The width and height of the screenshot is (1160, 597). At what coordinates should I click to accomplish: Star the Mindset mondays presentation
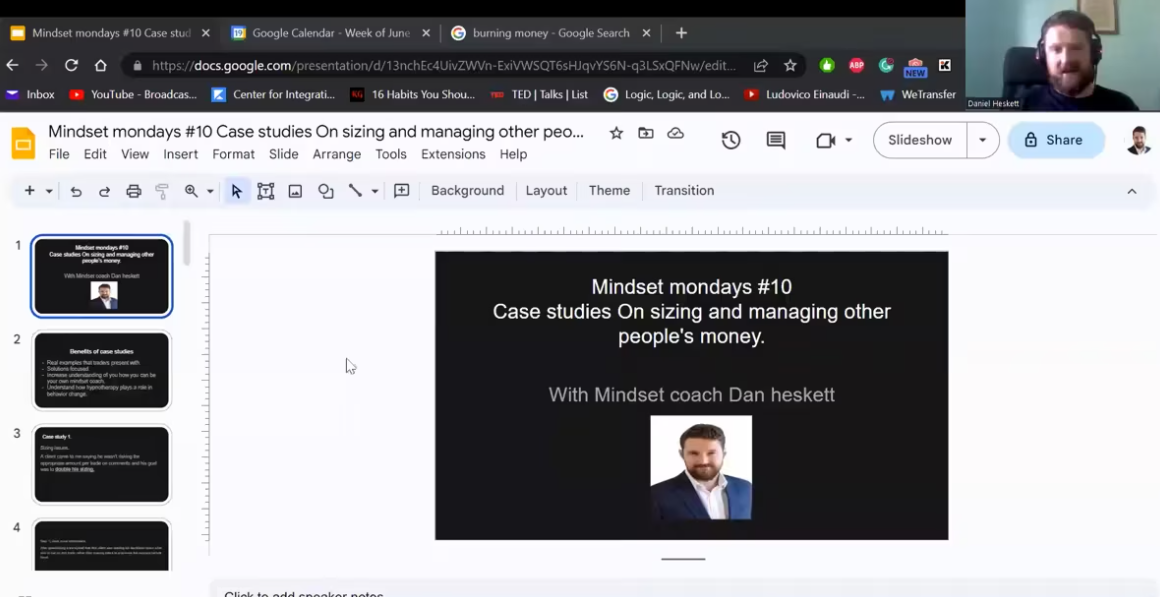click(x=616, y=133)
